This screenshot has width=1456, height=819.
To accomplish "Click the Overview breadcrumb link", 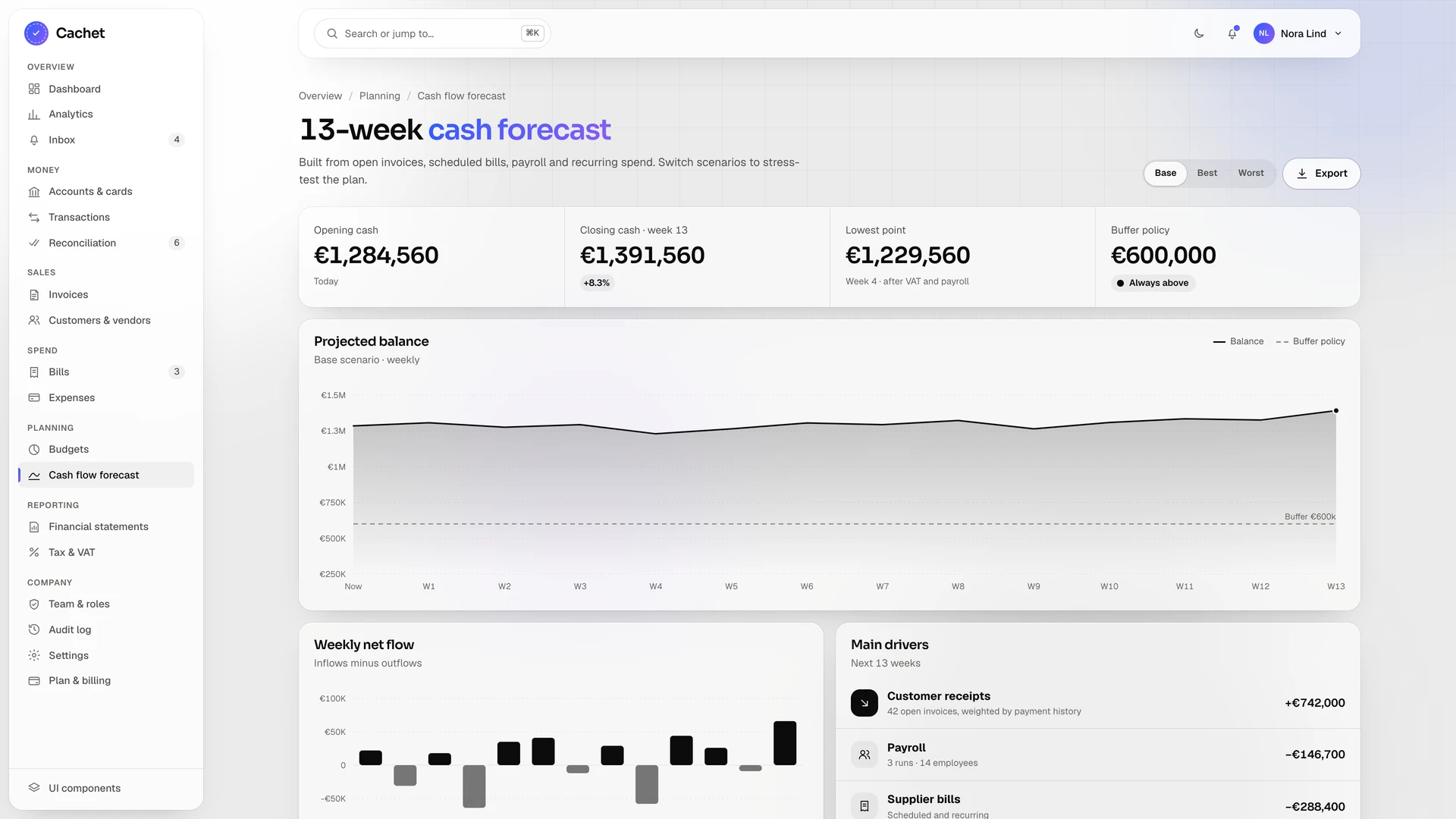I will tap(320, 96).
